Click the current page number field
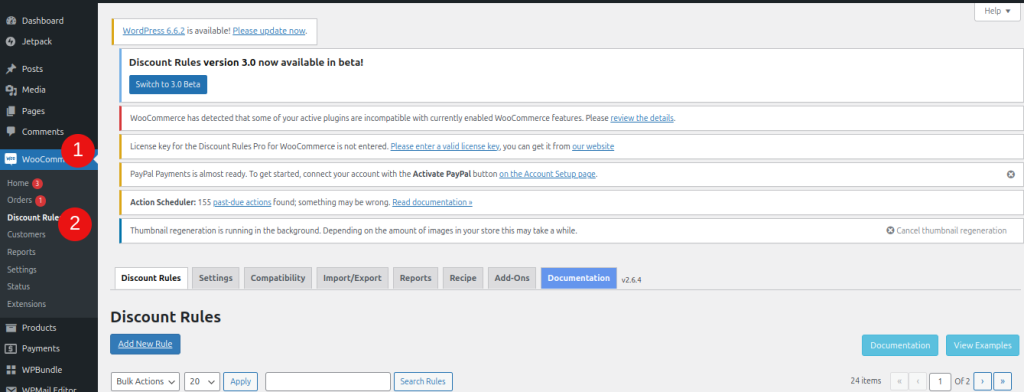1024x392 pixels. [x=940, y=381]
